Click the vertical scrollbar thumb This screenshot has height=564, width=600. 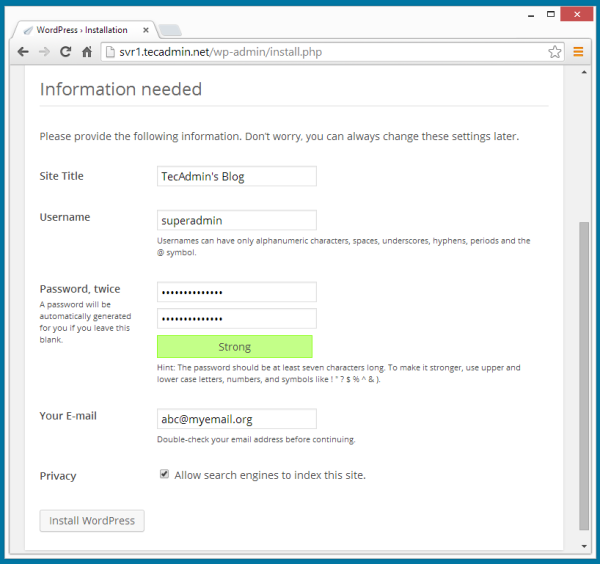584,375
